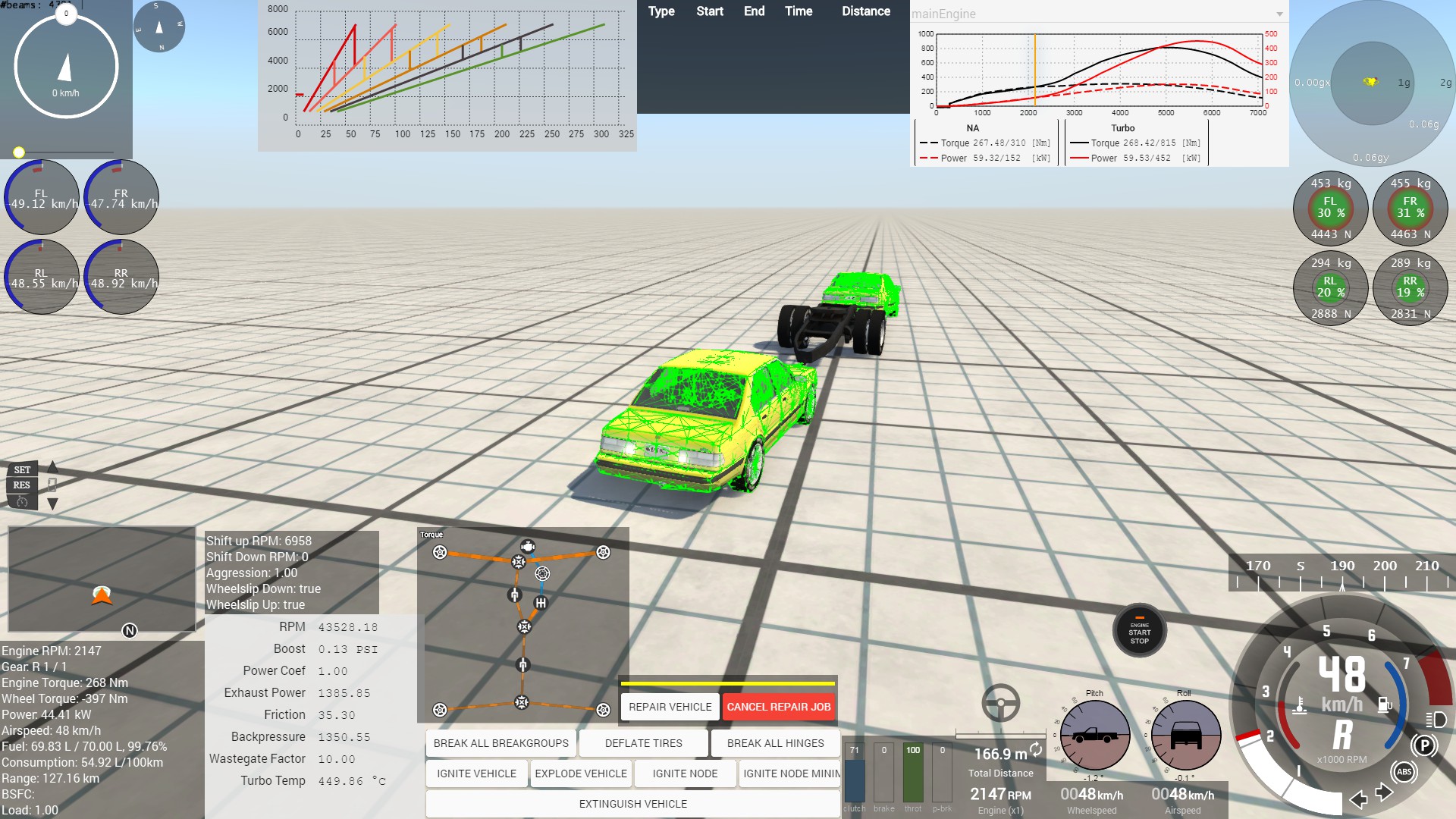Click Extinguish Vehicle button
The height and width of the screenshot is (819, 1456).
[633, 804]
